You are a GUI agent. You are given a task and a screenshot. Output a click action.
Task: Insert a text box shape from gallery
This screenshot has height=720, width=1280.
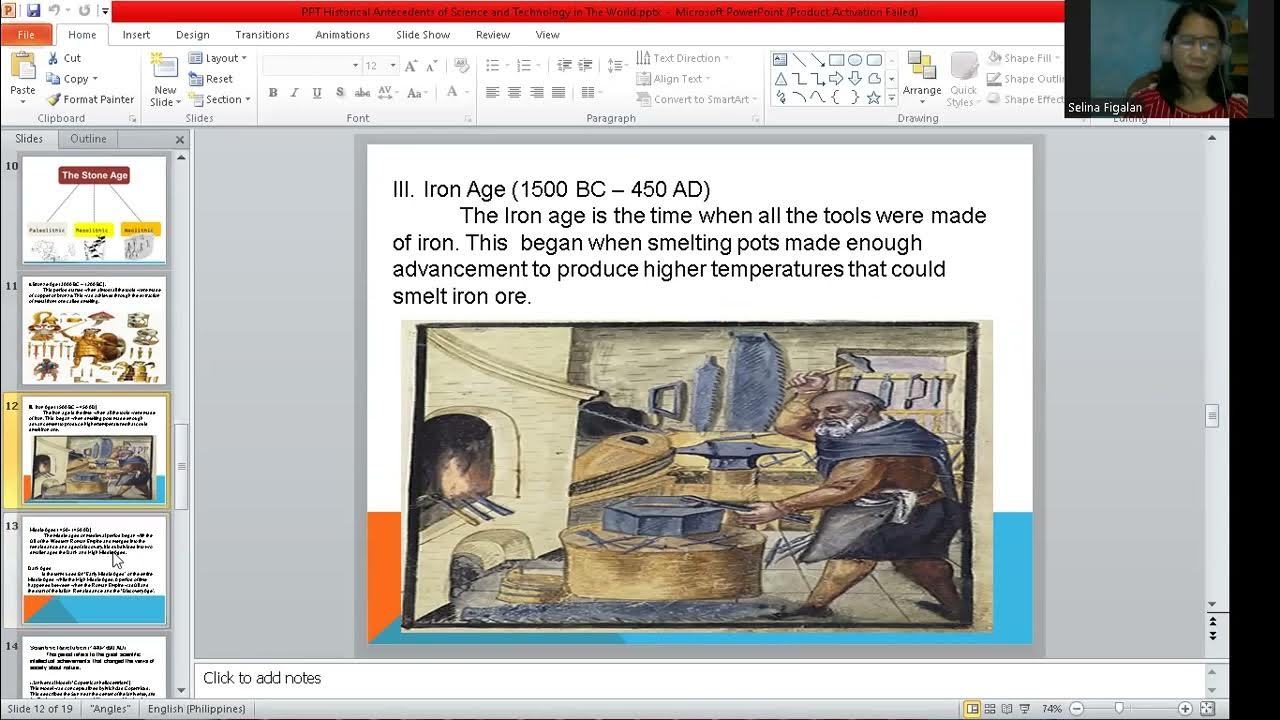780,59
